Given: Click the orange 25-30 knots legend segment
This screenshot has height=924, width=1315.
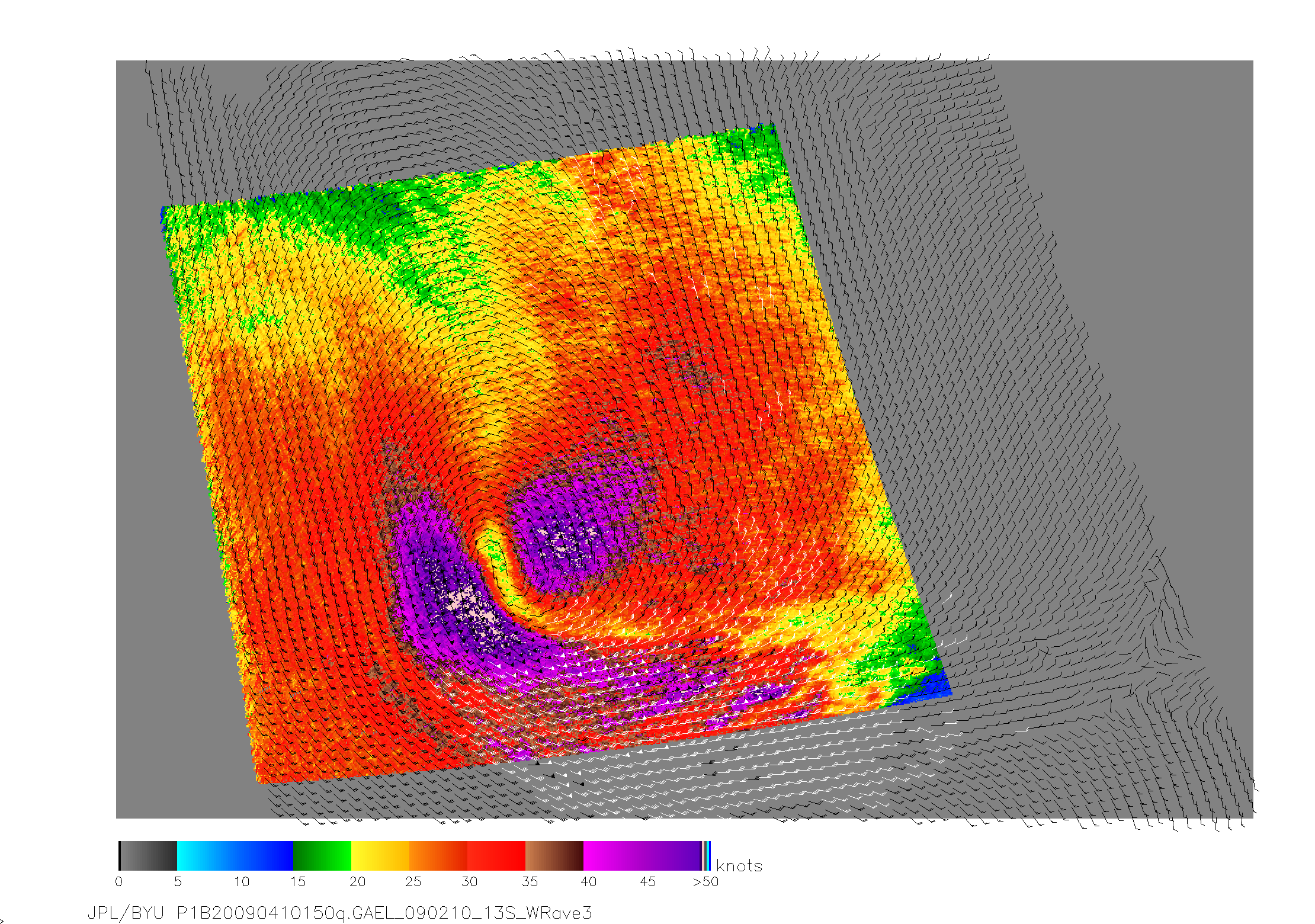Looking at the screenshot, I should (438, 856).
